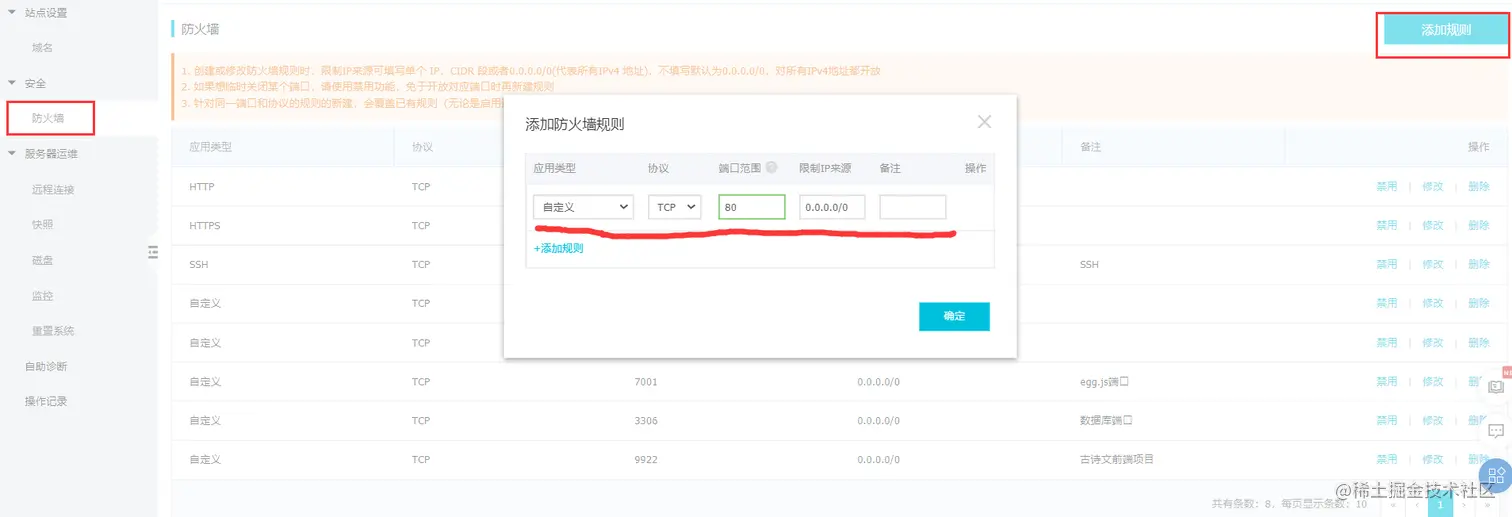Focus the empty 备注 field in dialog
Screen dimensions: 1512x517
click(913, 207)
